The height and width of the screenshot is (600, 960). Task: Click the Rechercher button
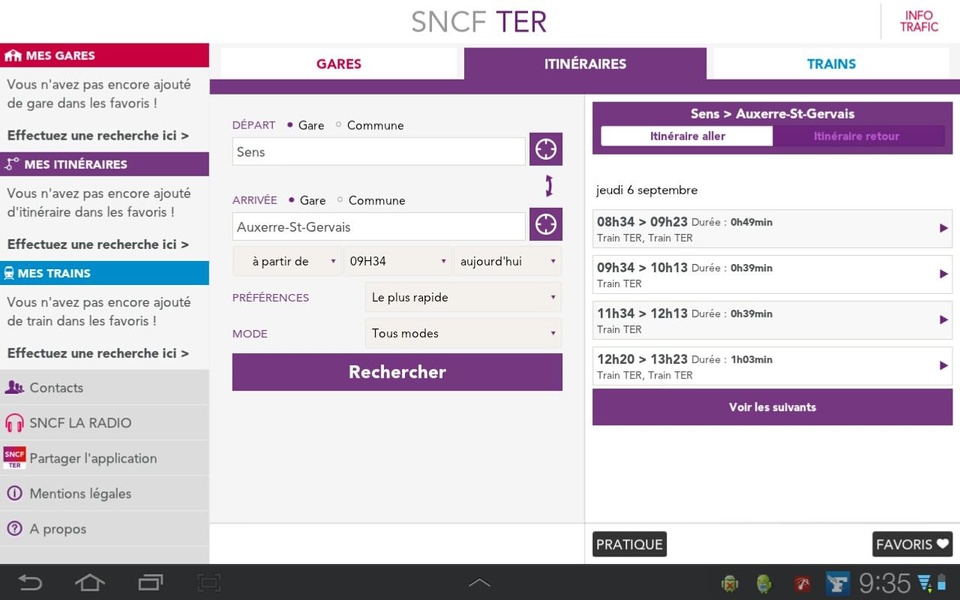point(397,372)
